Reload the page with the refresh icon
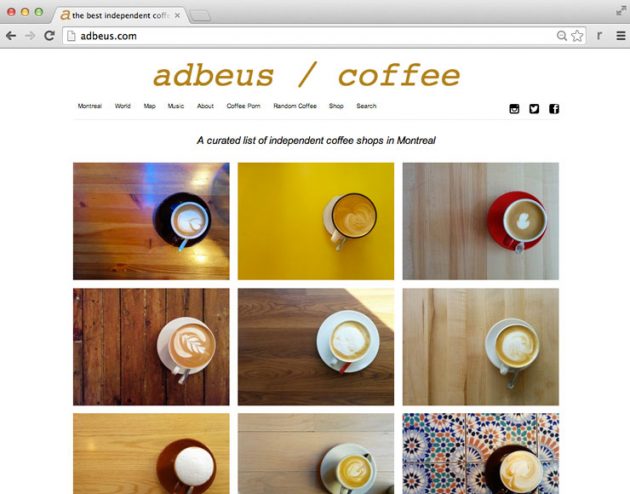The width and height of the screenshot is (630, 494). coord(49,36)
